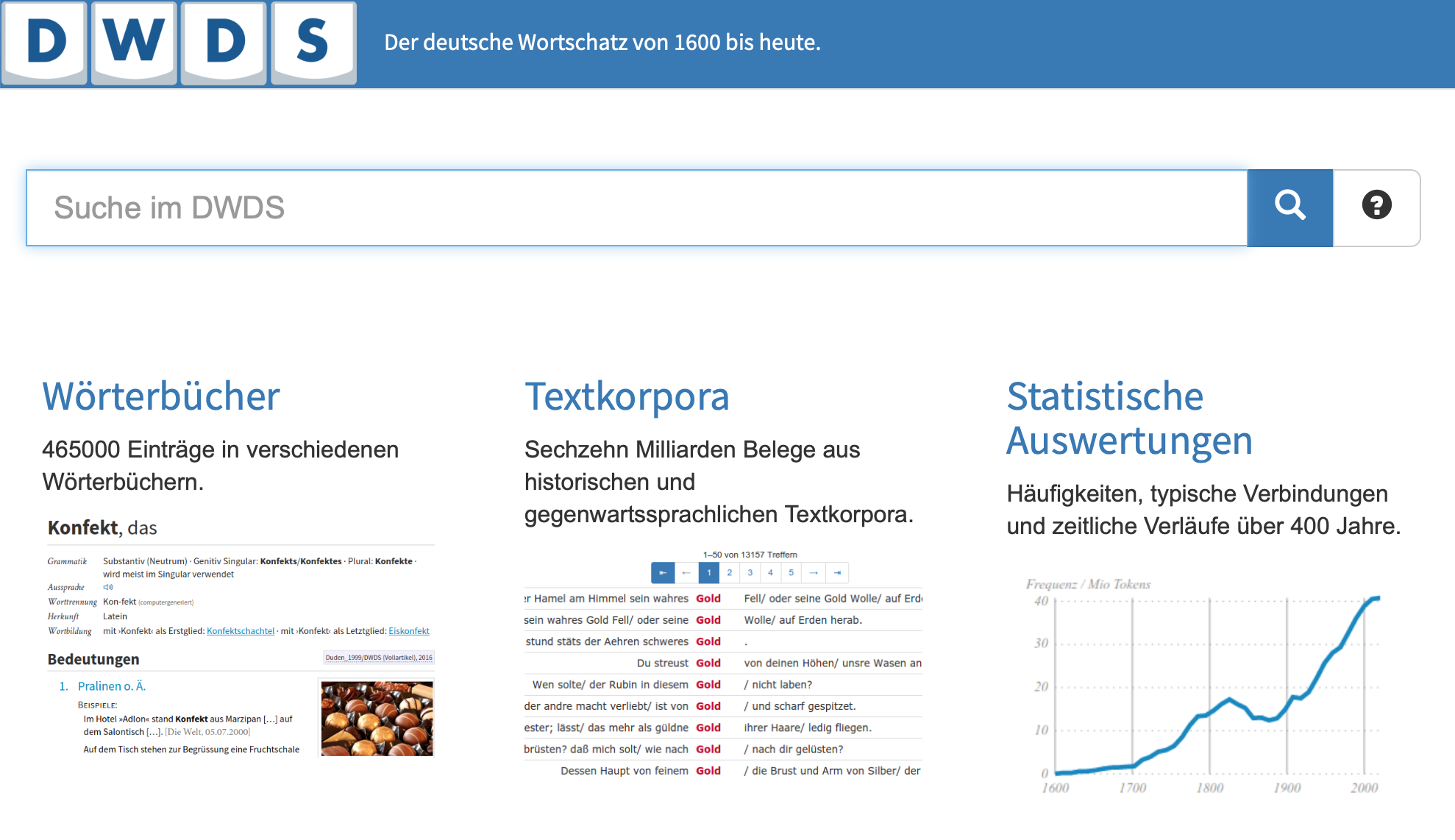Open the search help question mark

1376,208
